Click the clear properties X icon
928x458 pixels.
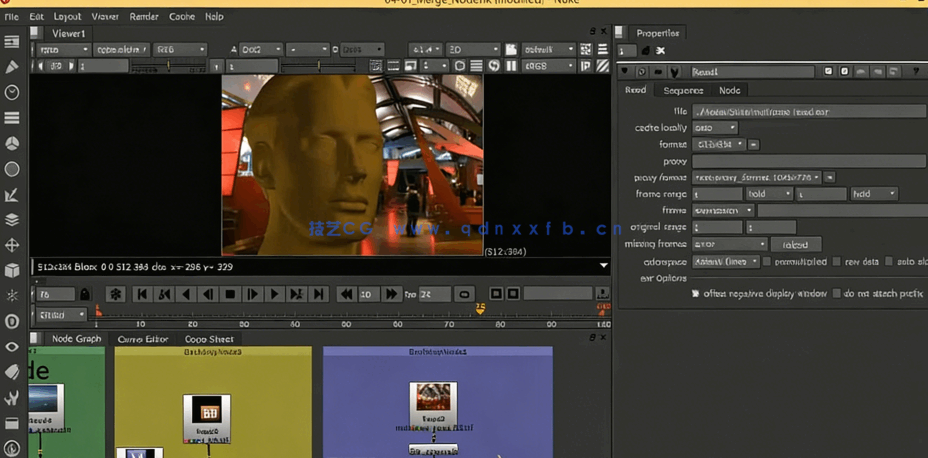click(x=660, y=51)
